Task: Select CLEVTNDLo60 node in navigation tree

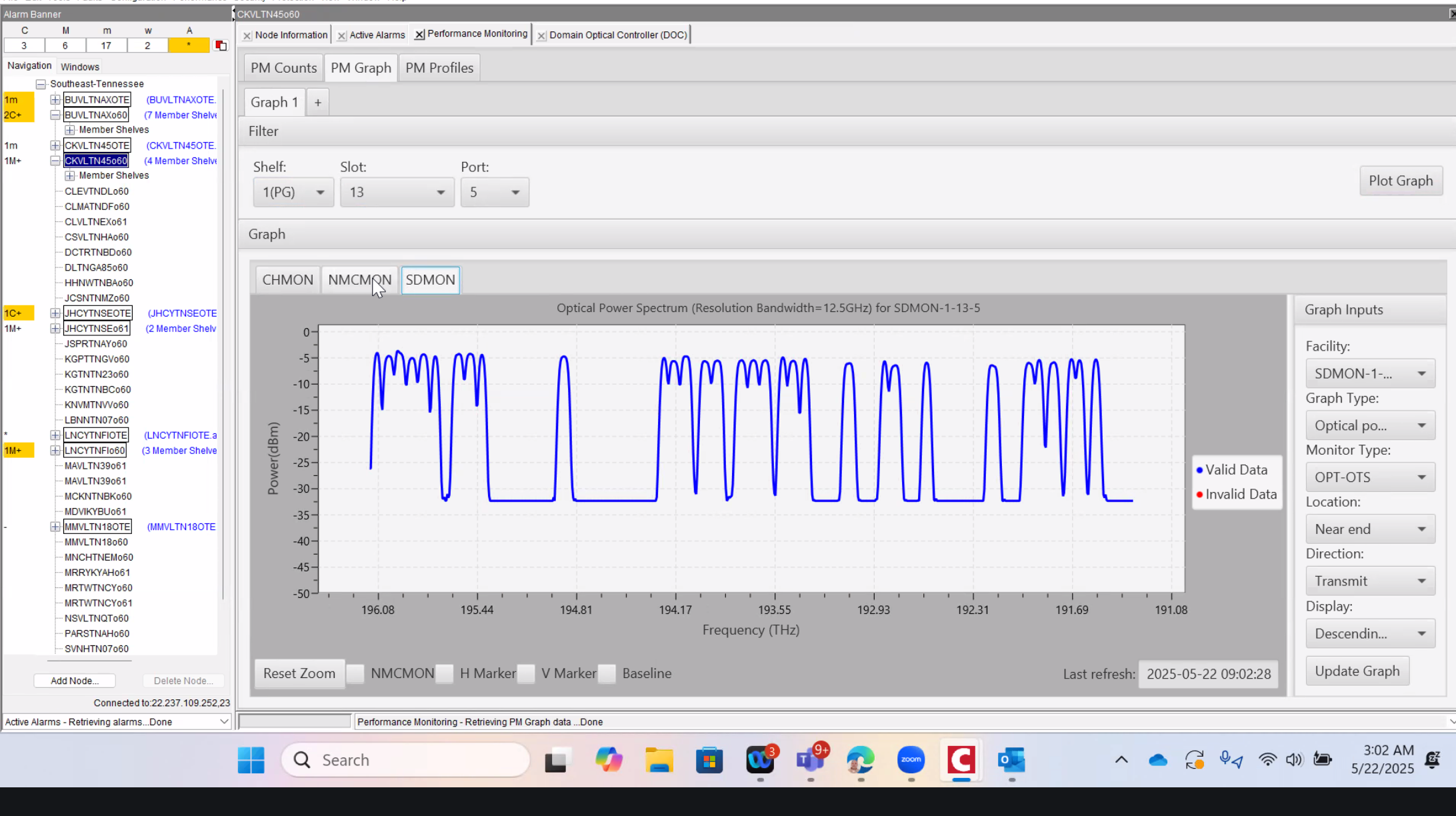Action: (x=97, y=191)
